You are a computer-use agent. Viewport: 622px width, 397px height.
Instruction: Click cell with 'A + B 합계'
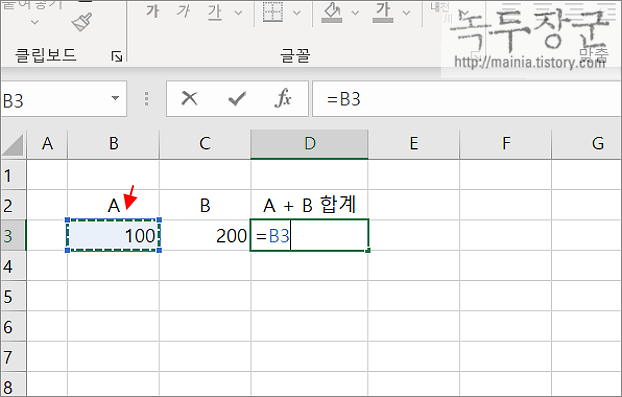coord(309,205)
